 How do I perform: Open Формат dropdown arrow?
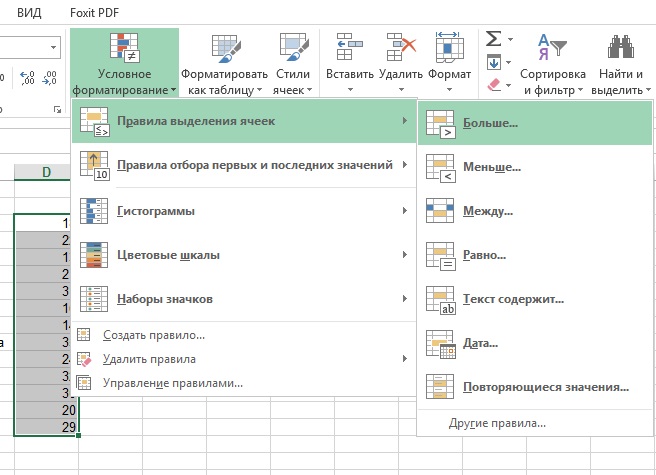449,89
